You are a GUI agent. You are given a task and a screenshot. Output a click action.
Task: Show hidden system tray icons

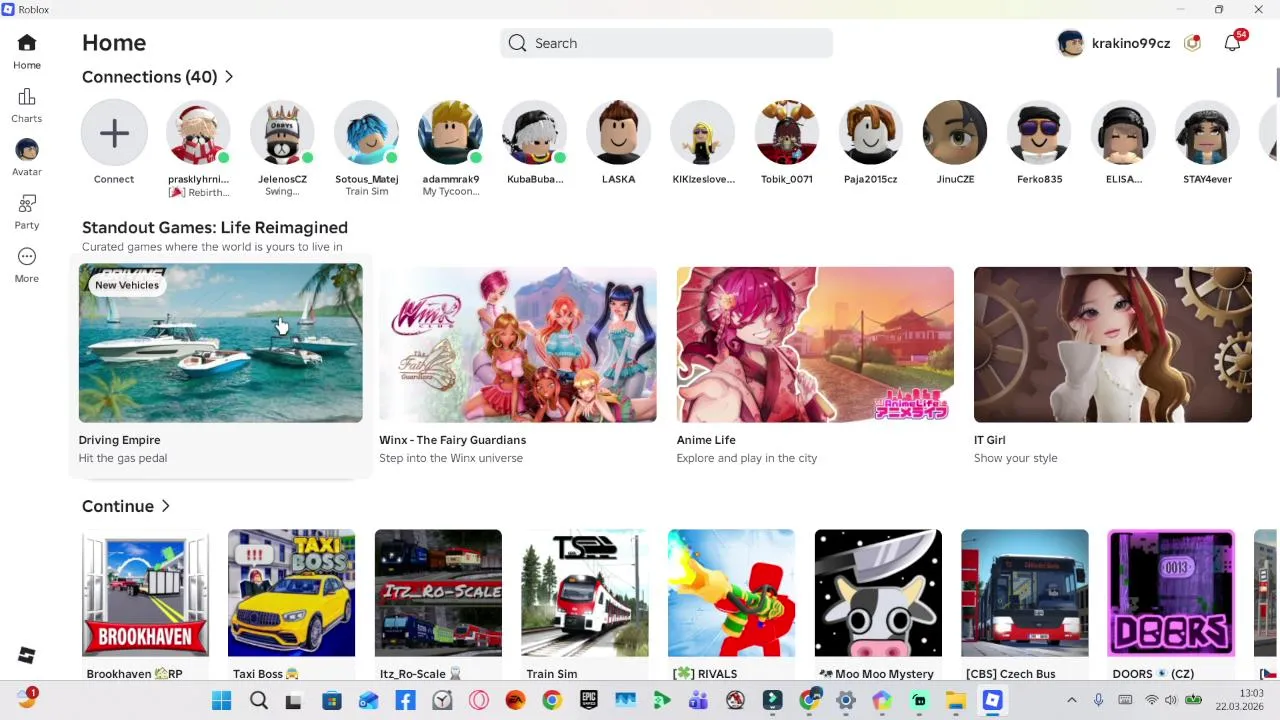(1071, 701)
